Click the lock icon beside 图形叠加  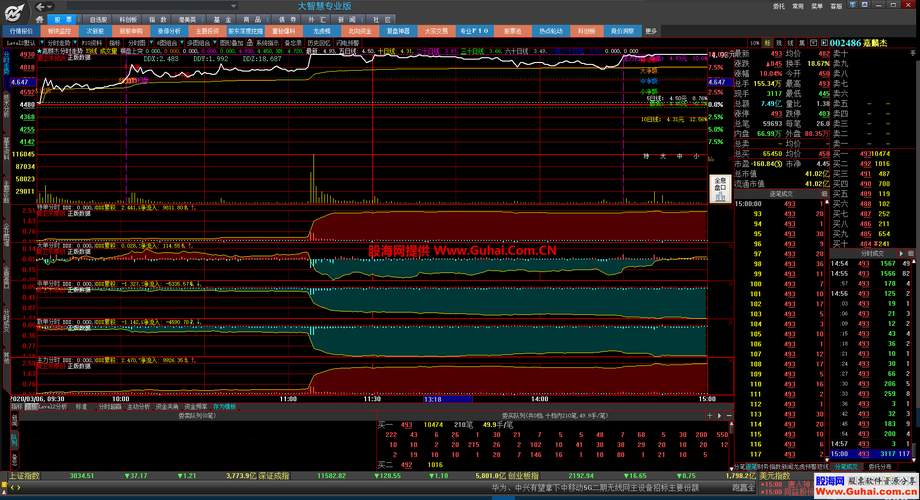tap(249, 43)
